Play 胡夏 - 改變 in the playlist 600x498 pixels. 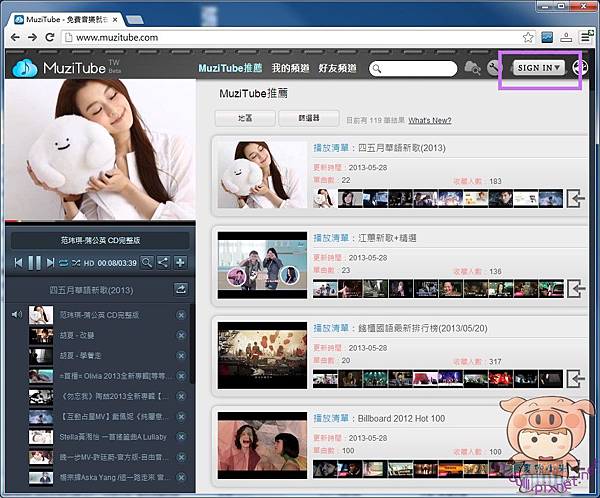[x=77, y=335]
